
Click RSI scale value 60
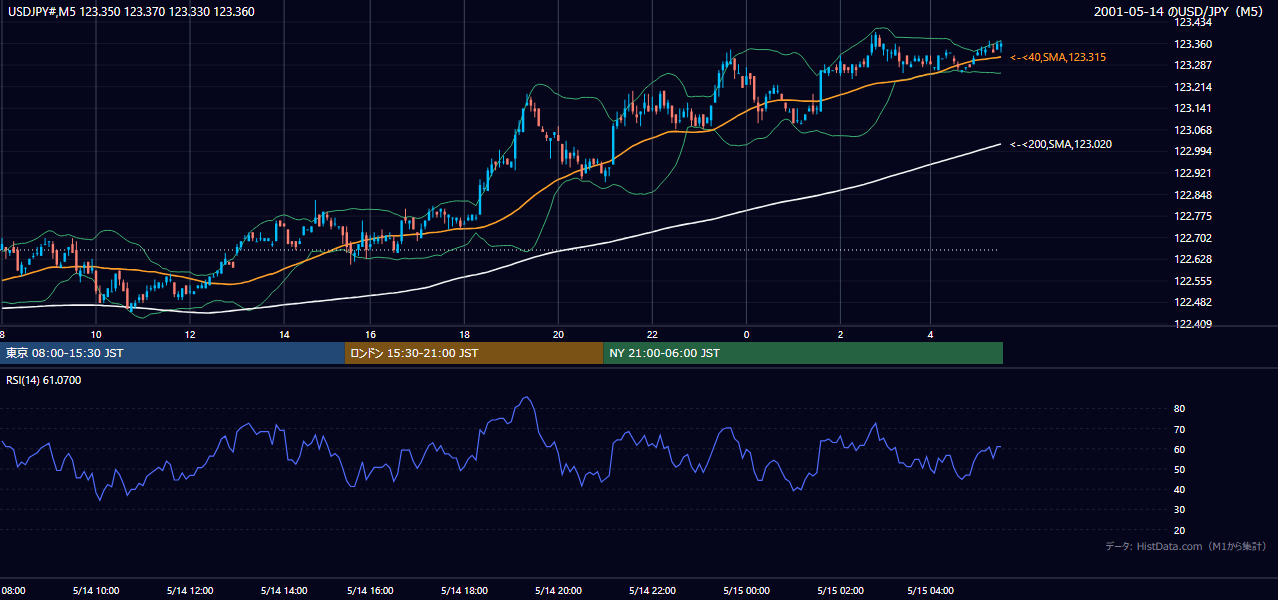(x=1179, y=449)
